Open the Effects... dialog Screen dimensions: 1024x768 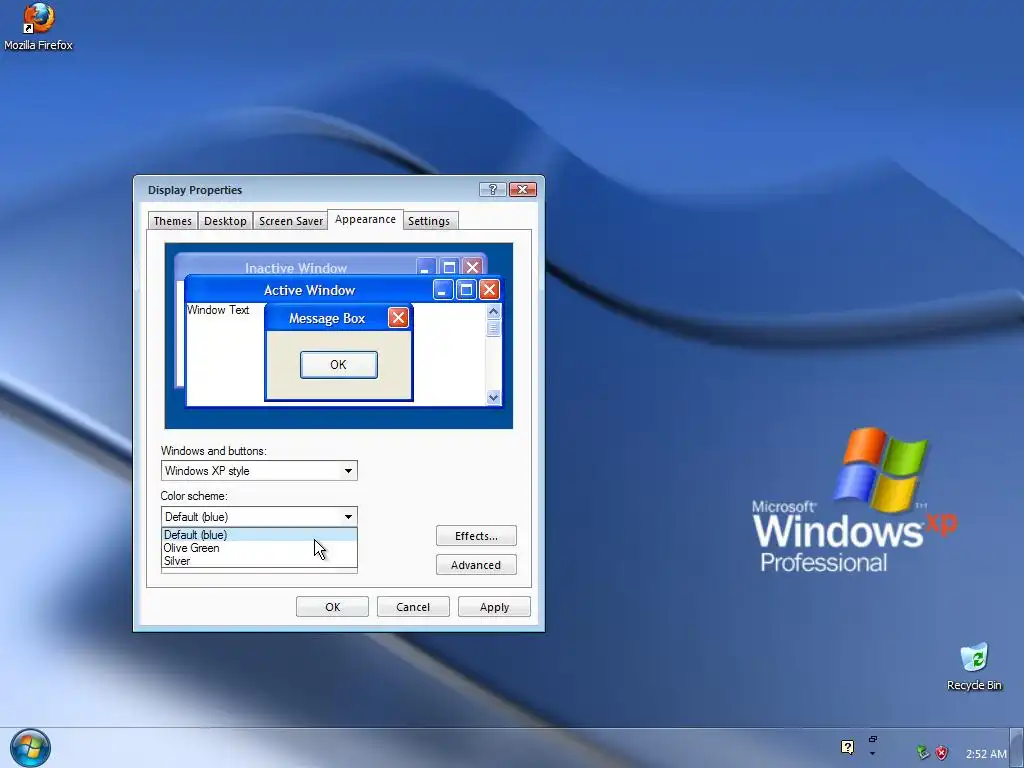(476, 536)
